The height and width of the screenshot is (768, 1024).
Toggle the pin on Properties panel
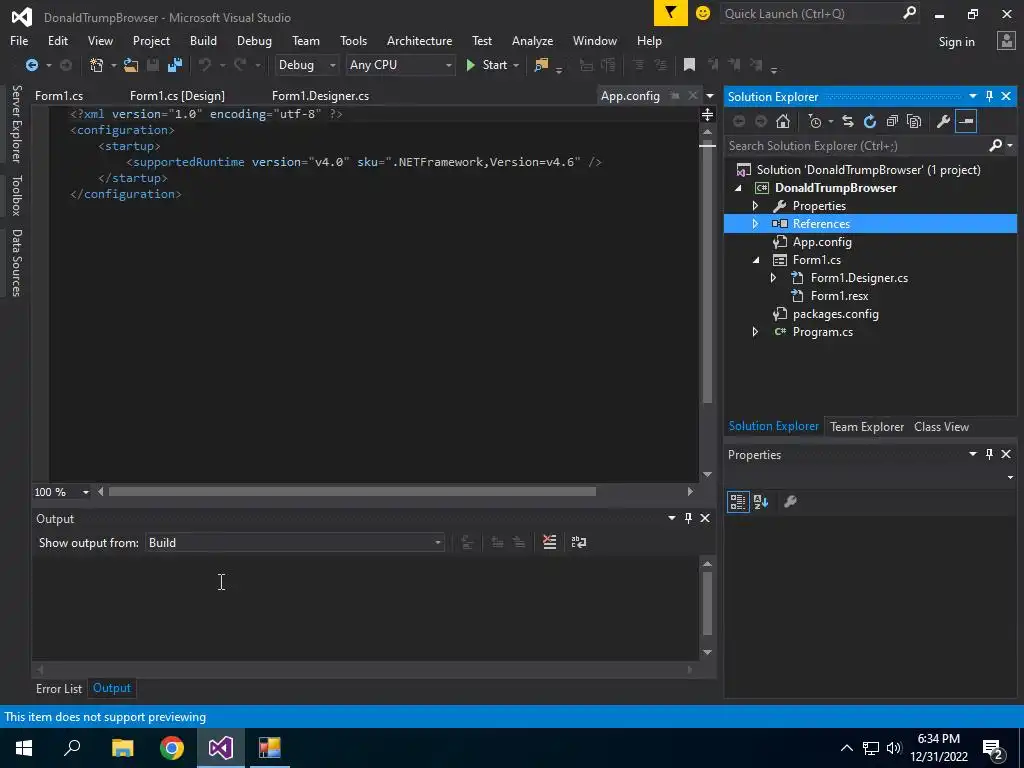[989, 454]
